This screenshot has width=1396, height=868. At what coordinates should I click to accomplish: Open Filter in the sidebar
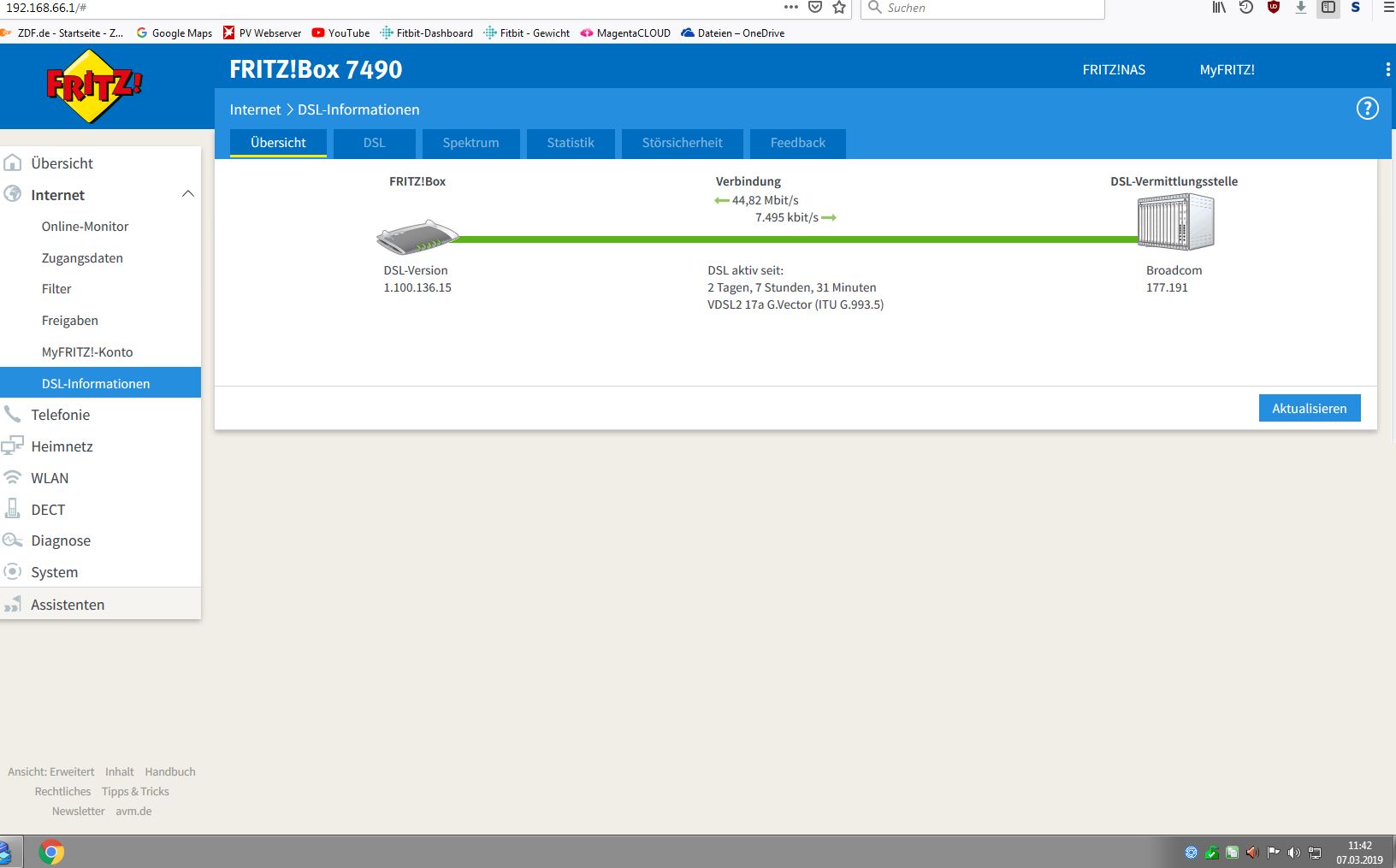pos(56,289)
